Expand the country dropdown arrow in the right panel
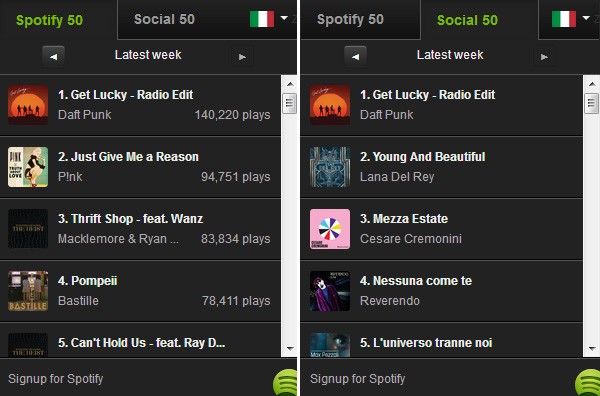The image size is (600, 396). [586, 18]
